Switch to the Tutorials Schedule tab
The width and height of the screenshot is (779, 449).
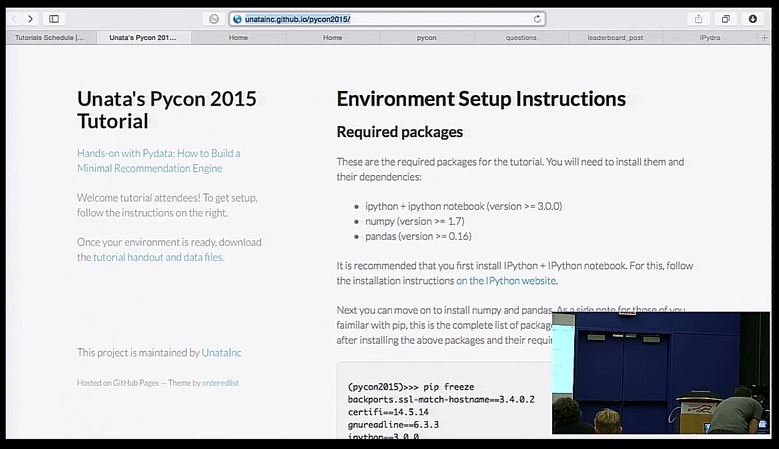coord(49,37)
